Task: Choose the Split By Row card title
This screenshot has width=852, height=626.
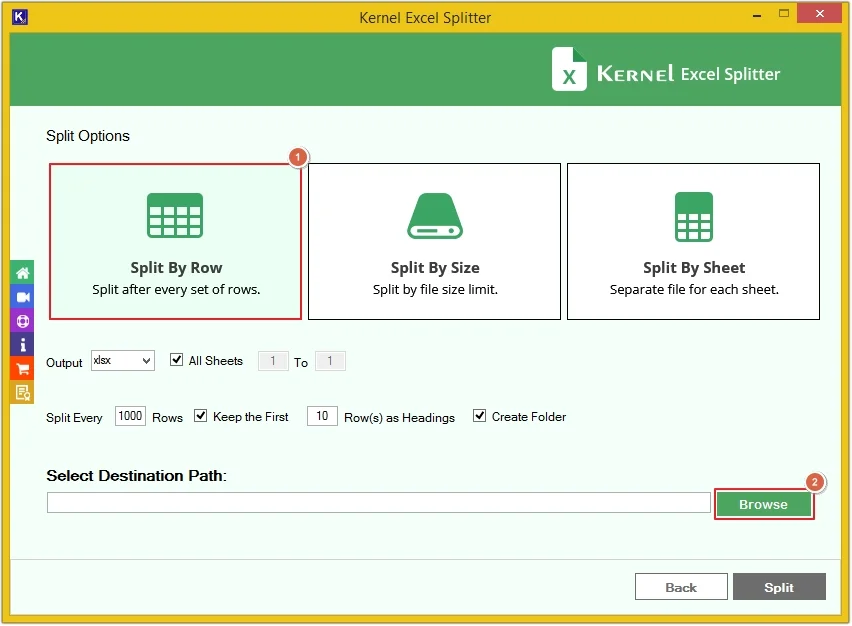Action: tap(176, 268)
